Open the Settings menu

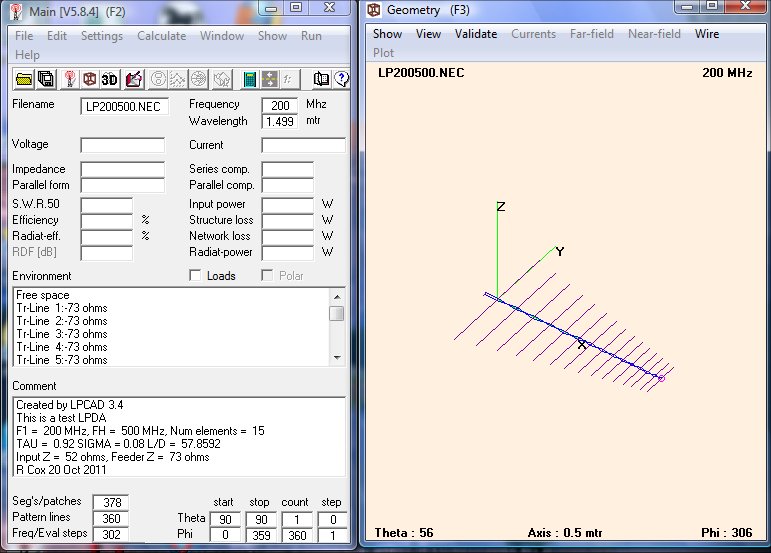pyautogui.click(x=102, y=36)
